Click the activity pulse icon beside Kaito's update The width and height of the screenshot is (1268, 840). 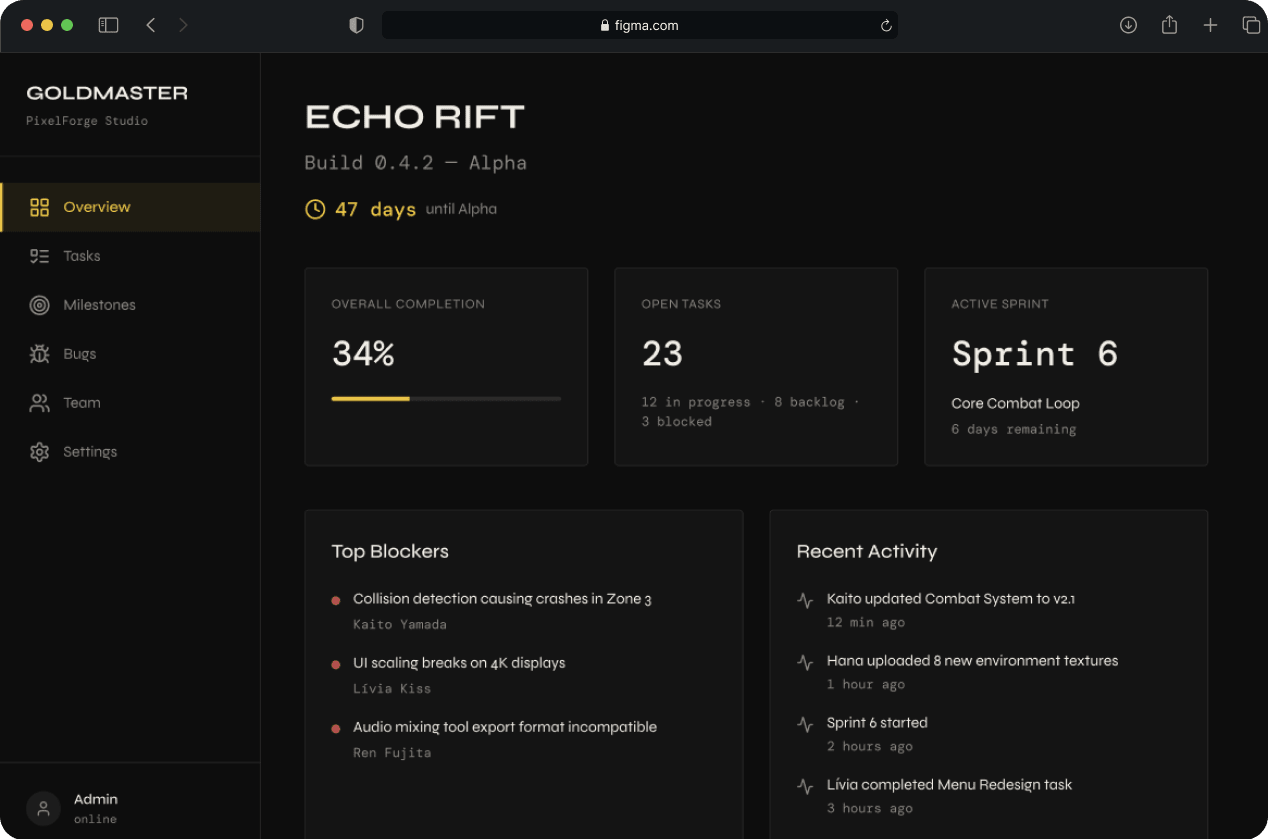pos(805,600)
